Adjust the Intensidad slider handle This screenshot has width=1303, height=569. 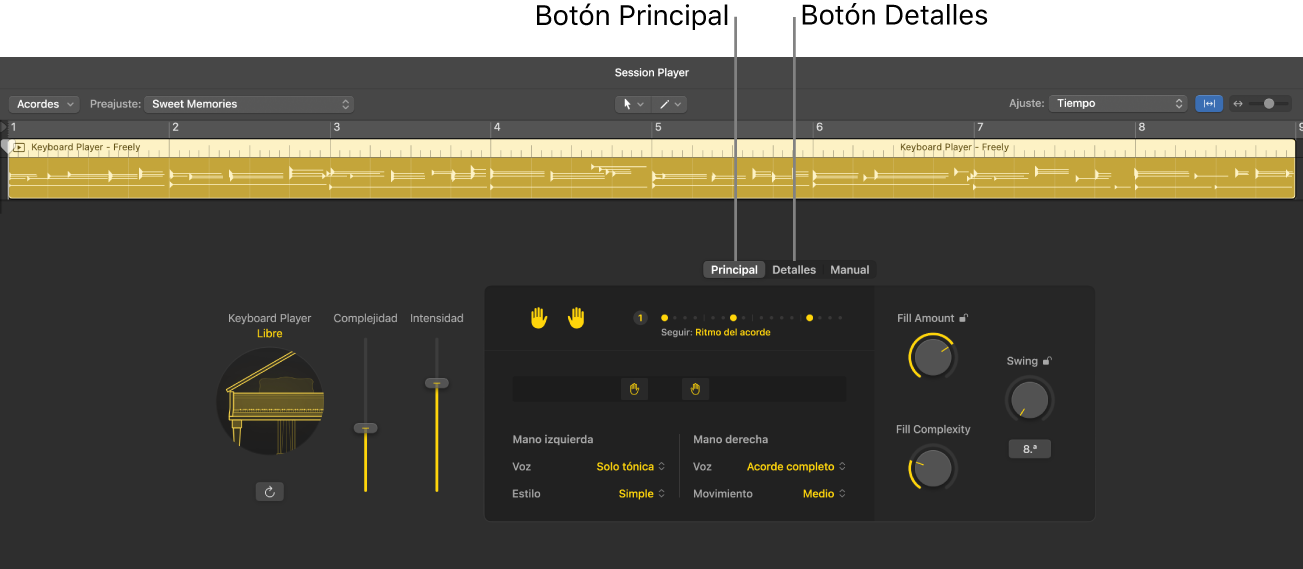tap(436, 383)
